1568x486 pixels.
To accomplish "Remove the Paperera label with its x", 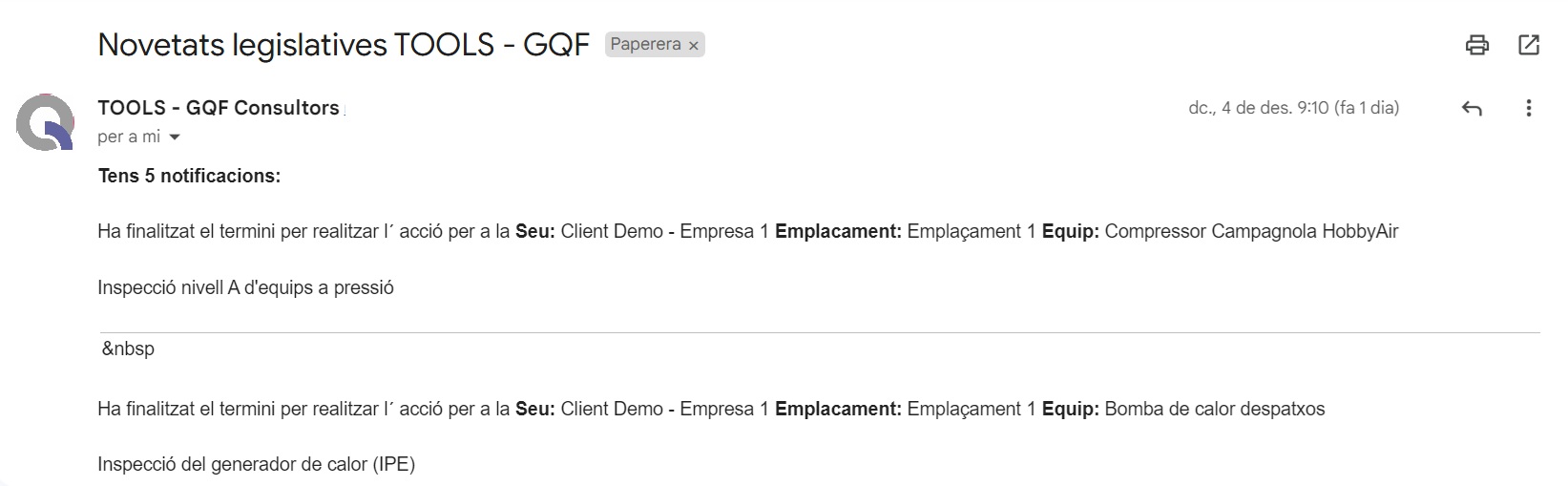I will [x=694, y=46].
